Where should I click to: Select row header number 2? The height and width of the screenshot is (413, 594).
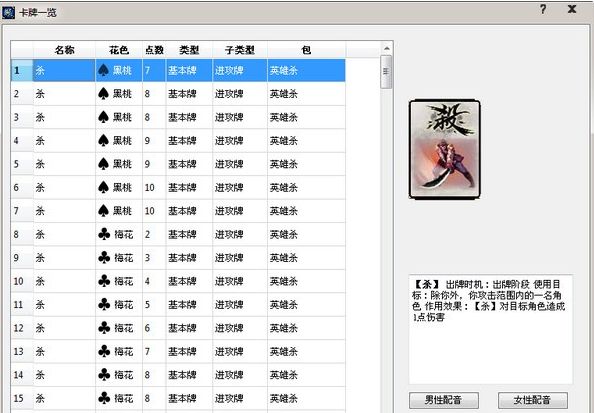coord(22,94)
